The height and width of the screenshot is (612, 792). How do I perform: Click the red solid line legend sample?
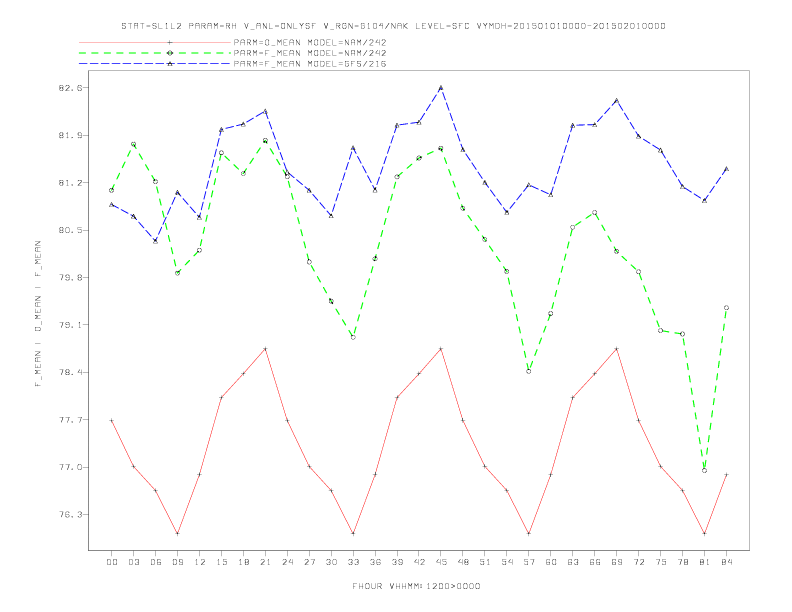155,42
